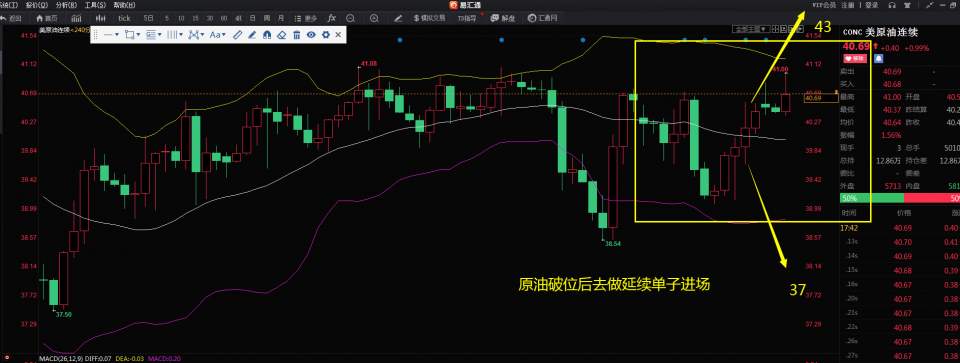Switch to the time-share line chart icon
Viewport: 960px width, 363px height.
coord(76,18)
